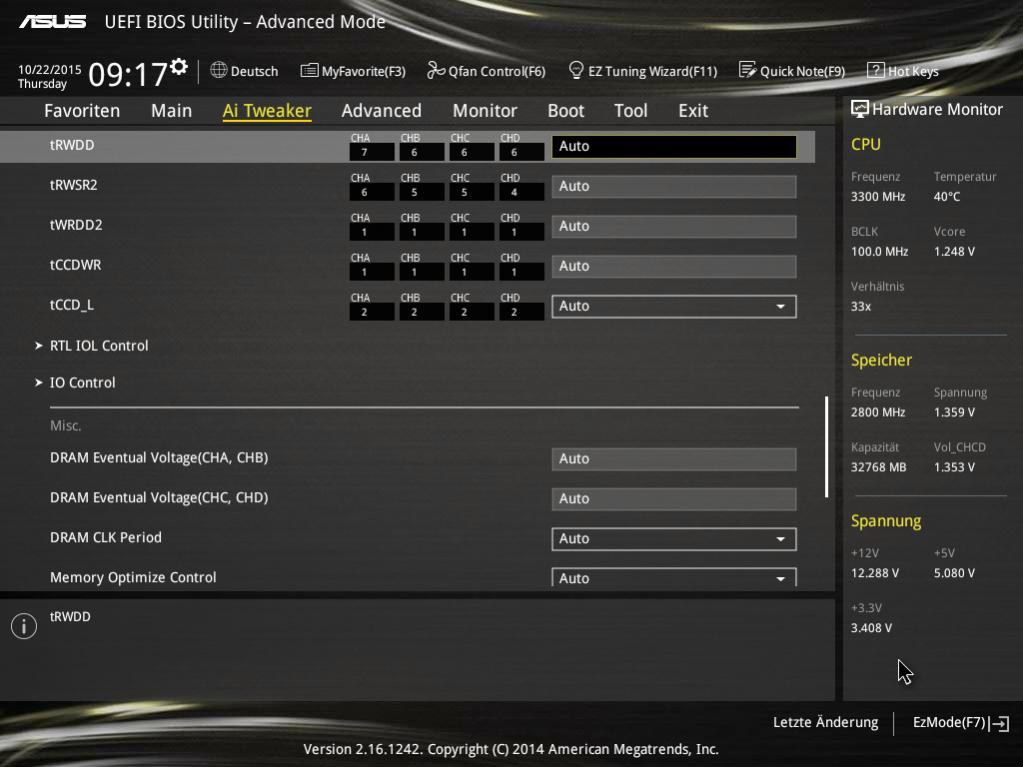This screenshot has width=1023, height=767.
Task: Open the Monitor tab
Action: pyautogui.click(x=485, y=111)
